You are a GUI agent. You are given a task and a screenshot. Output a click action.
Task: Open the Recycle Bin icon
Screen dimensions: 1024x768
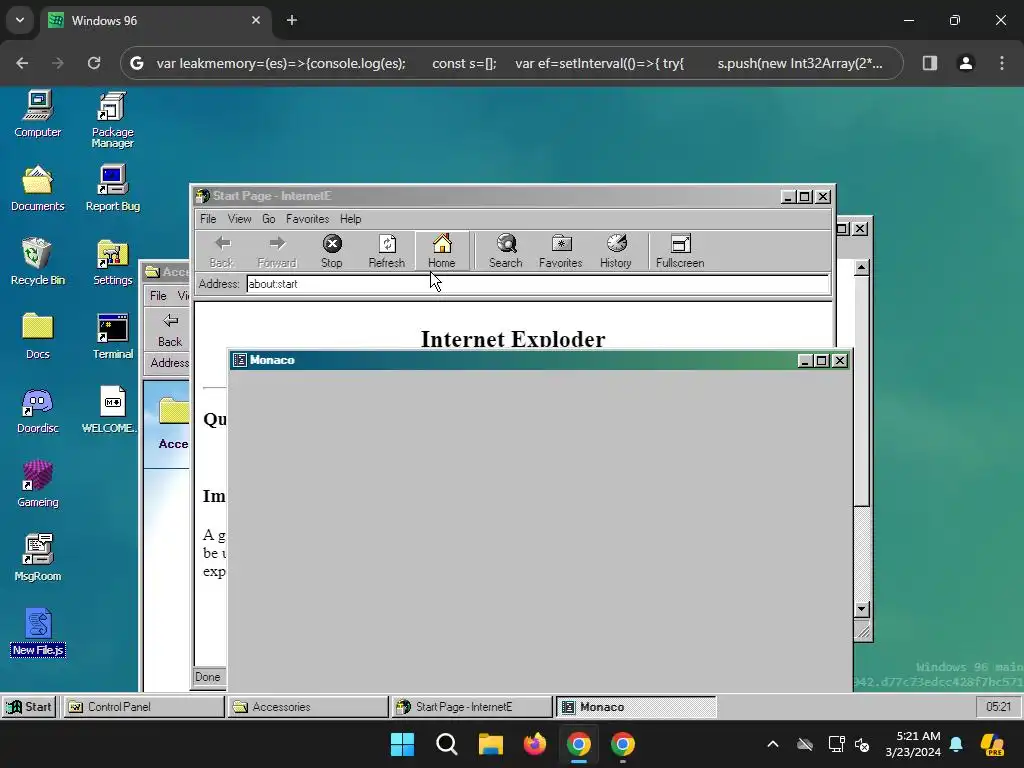pos(37,262)
